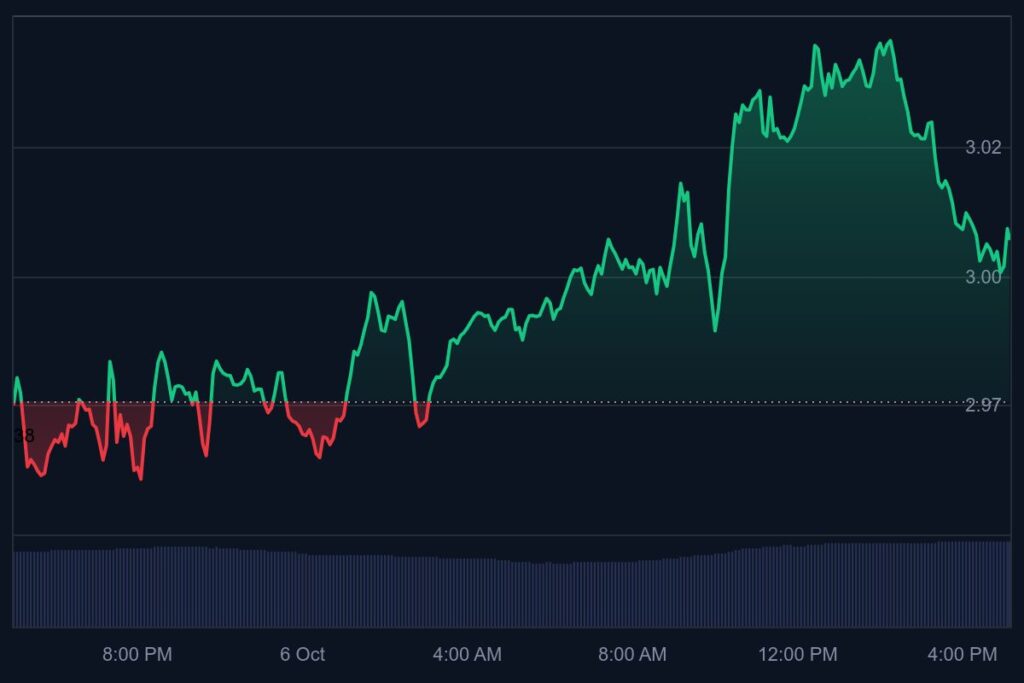The width and height of the screenshot is (1024, 683).
Task: Select the 12:00 PM time axis label
Action: (797, 655)
